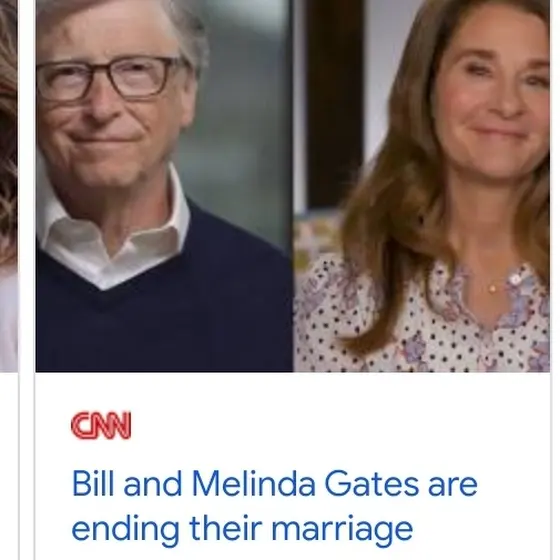Open the Bill and Melinda Gates headline link
This screenshot has width=560, height=560.
[x=274, y=506]
